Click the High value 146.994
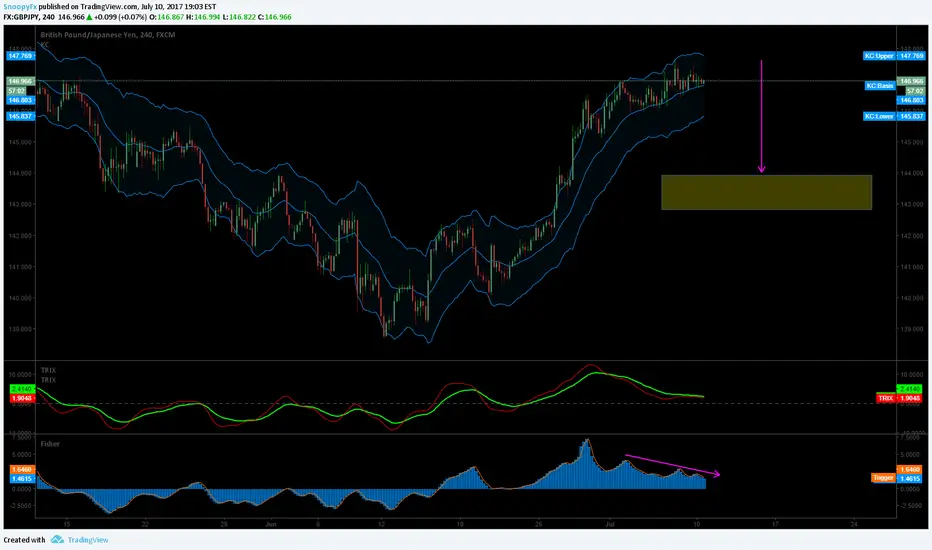The image size is (932, 550). click(x=207, y=17)
